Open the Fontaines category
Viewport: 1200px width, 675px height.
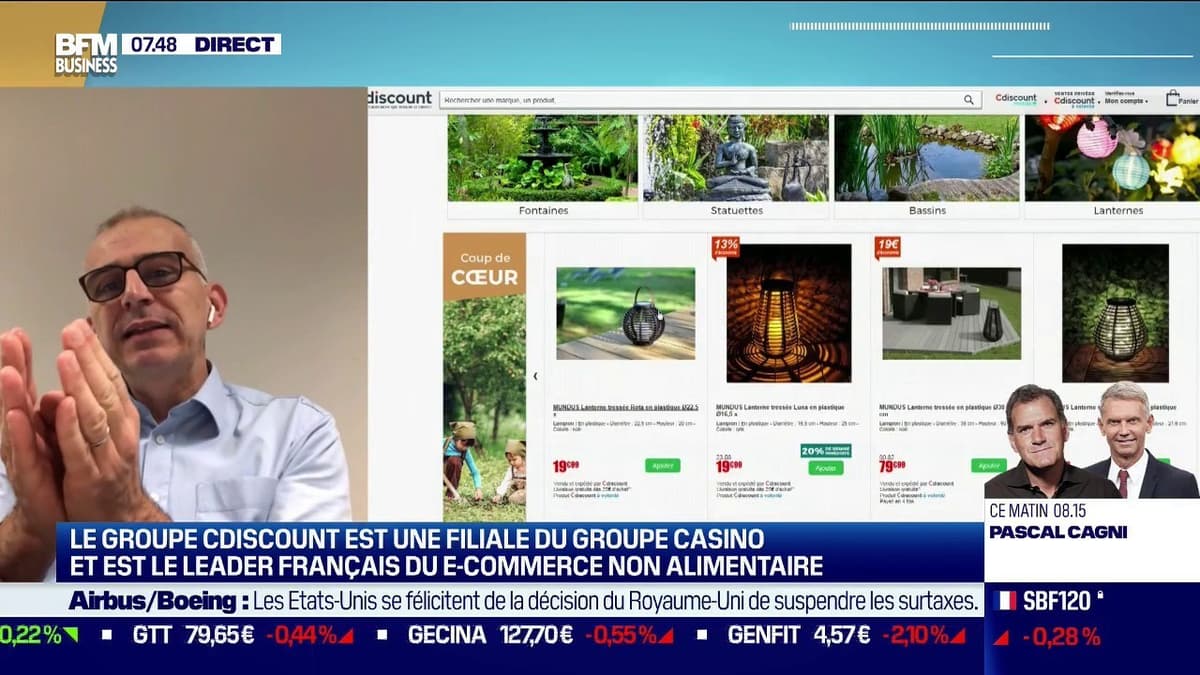click(x=543, y=211)
